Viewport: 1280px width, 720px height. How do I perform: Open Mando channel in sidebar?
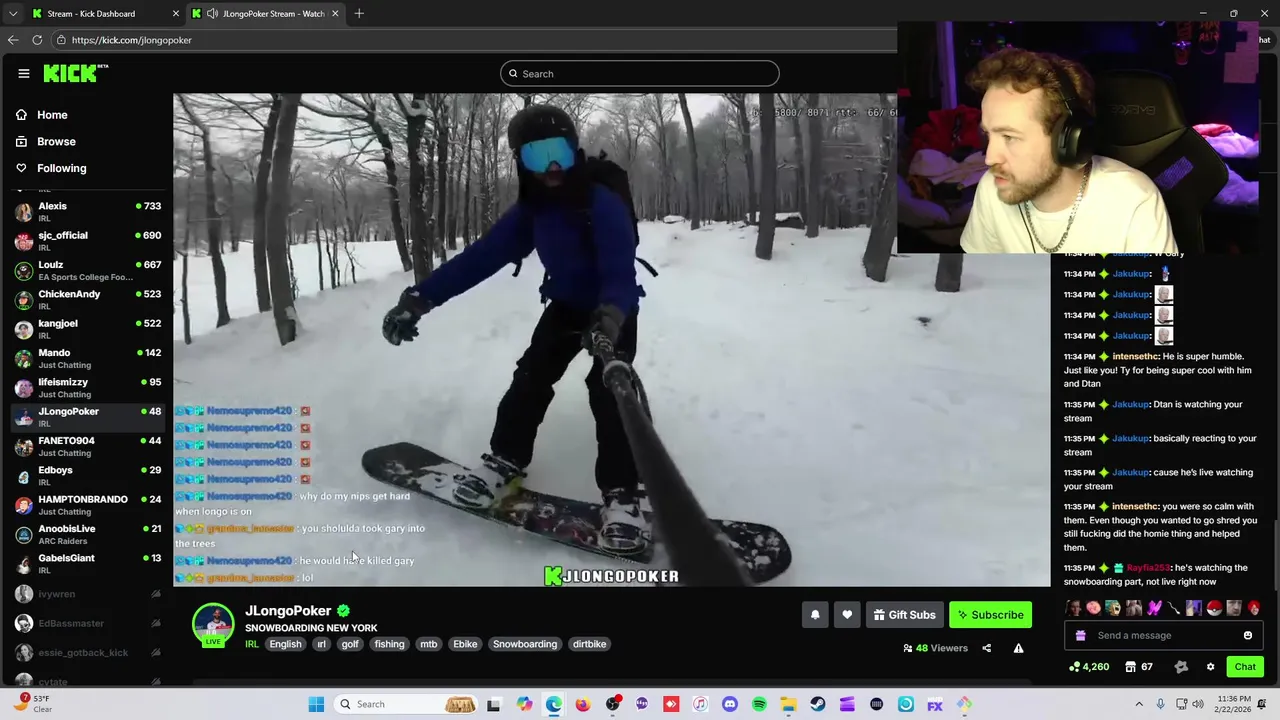coord(88,358)
